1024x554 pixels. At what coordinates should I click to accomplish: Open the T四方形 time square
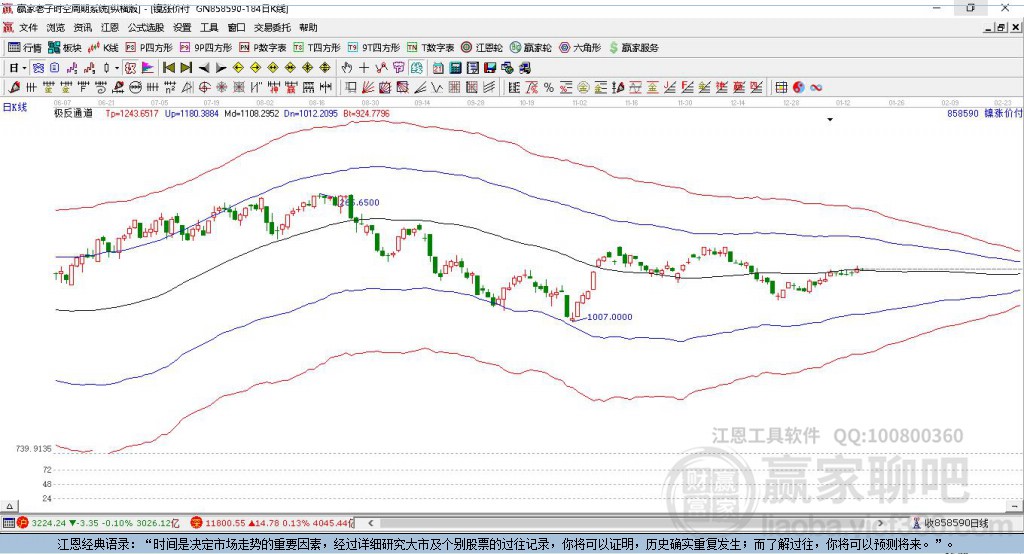point(317,48)
